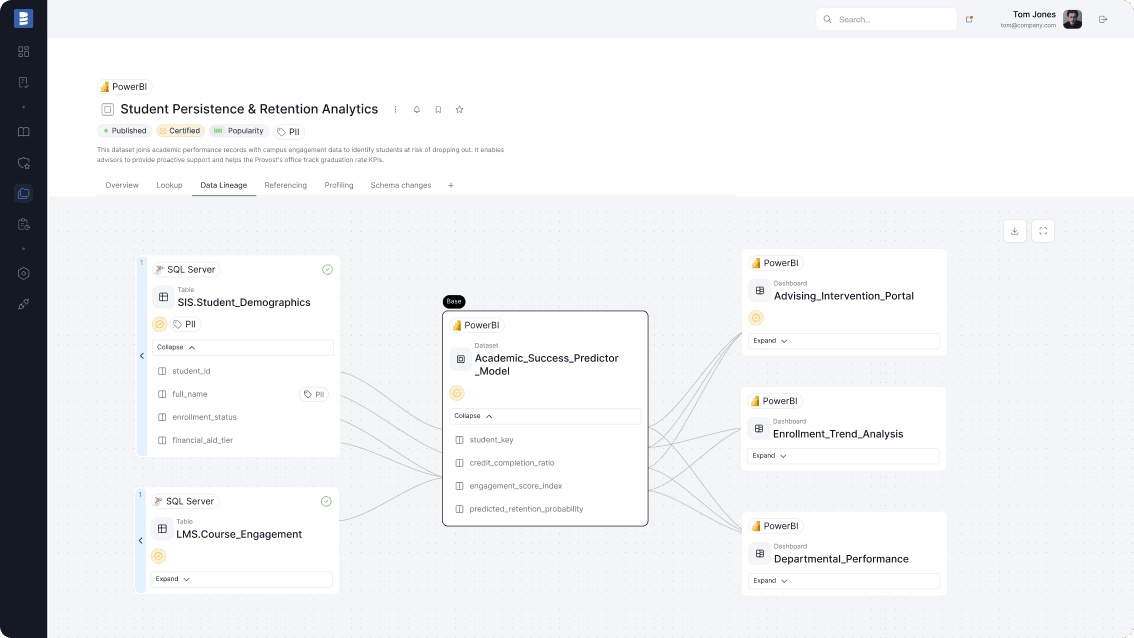This screenshot has width=1134, height=638.
Task: Click the Search field in the top bar
Action: (x=886, y=19)
